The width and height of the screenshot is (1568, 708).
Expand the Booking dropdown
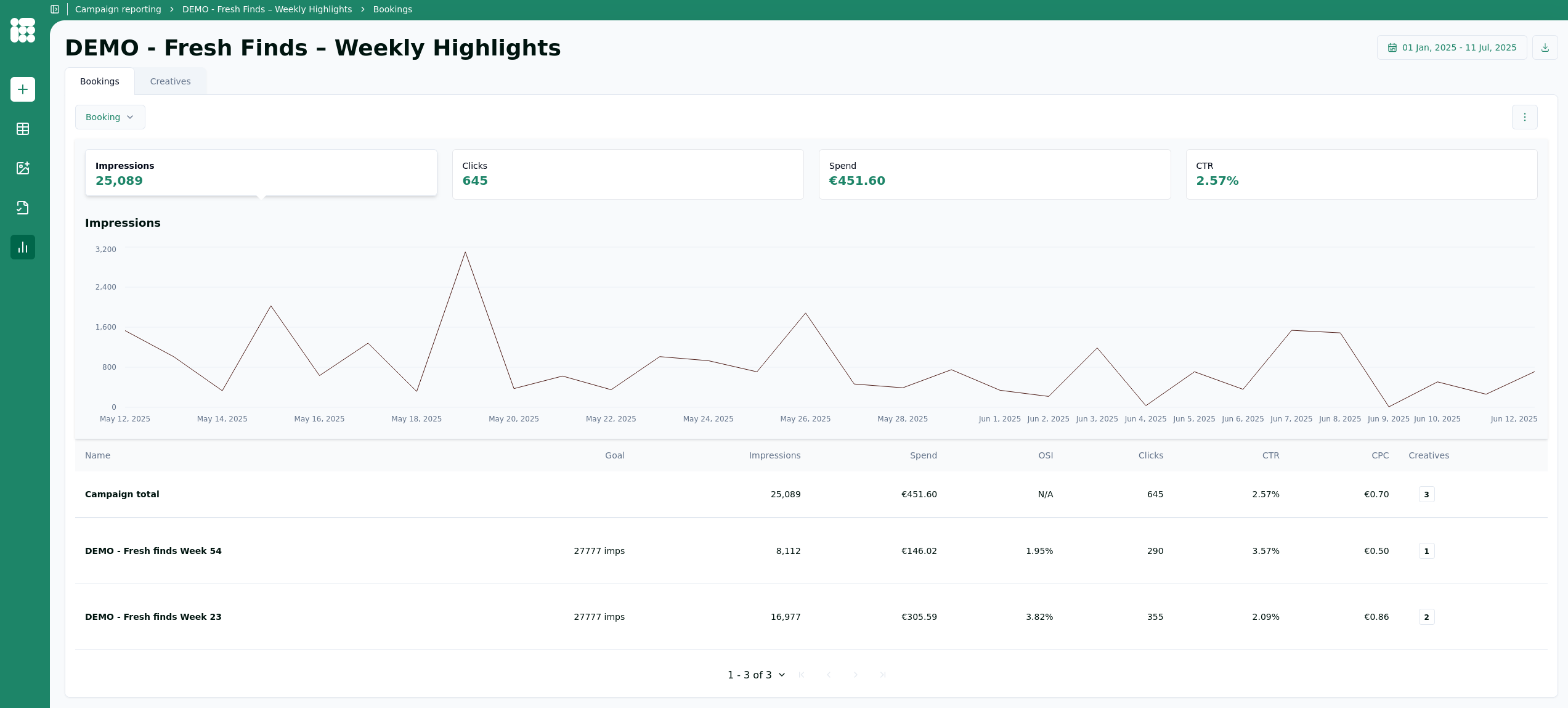110,117
